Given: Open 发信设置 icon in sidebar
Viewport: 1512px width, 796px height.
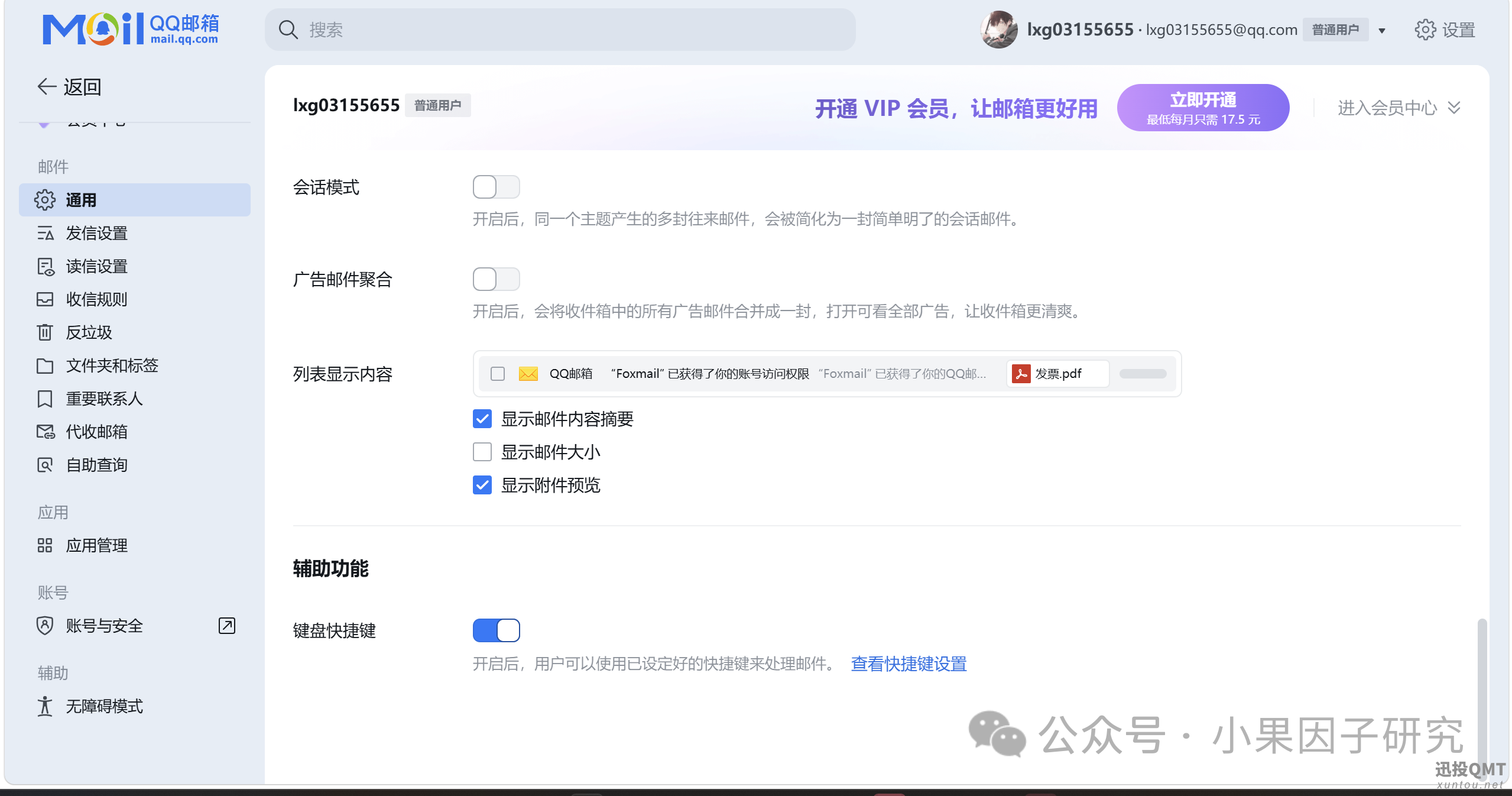Looking at the screenshot, I should 45,233.
